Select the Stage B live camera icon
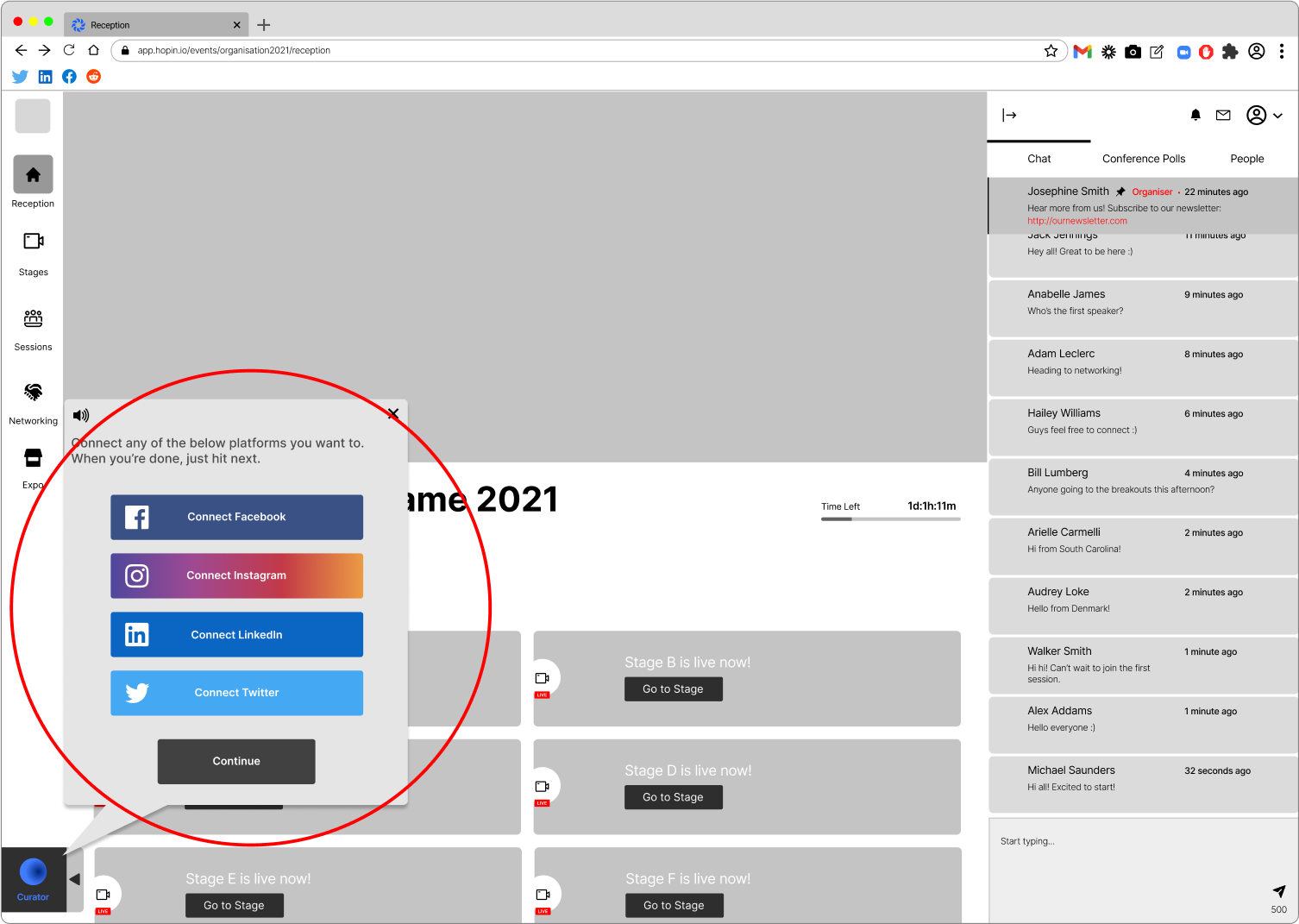Screen dimensions: 1299x924 point(543,679)
